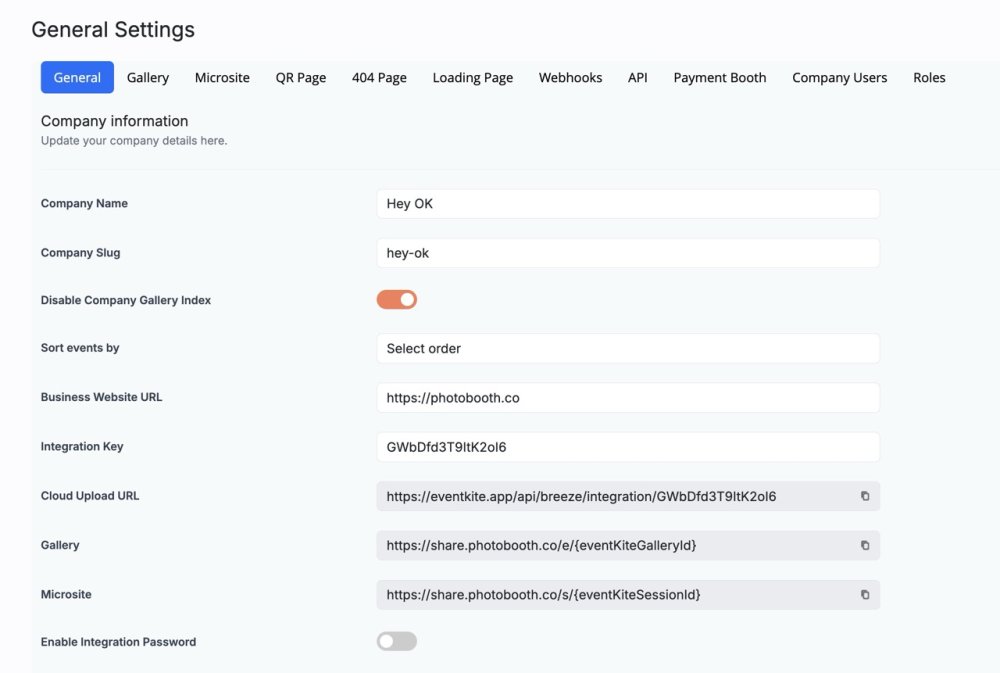Go to Company Users tab
This screenshot has height=673, width=1000.
point(839,77)
